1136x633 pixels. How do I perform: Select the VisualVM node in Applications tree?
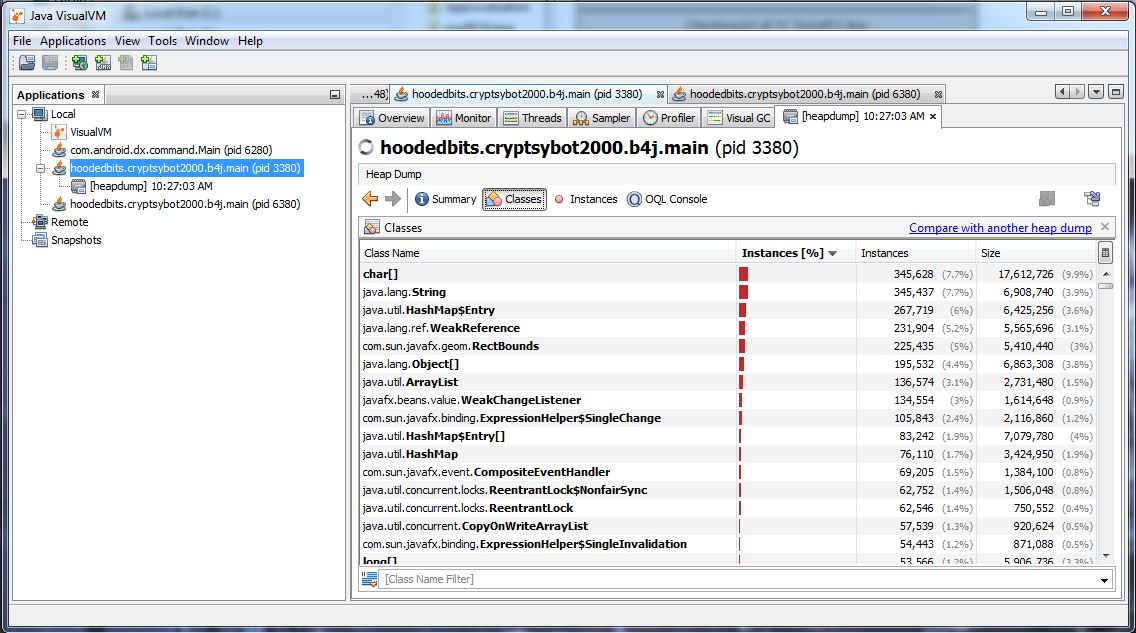[91, 132]
